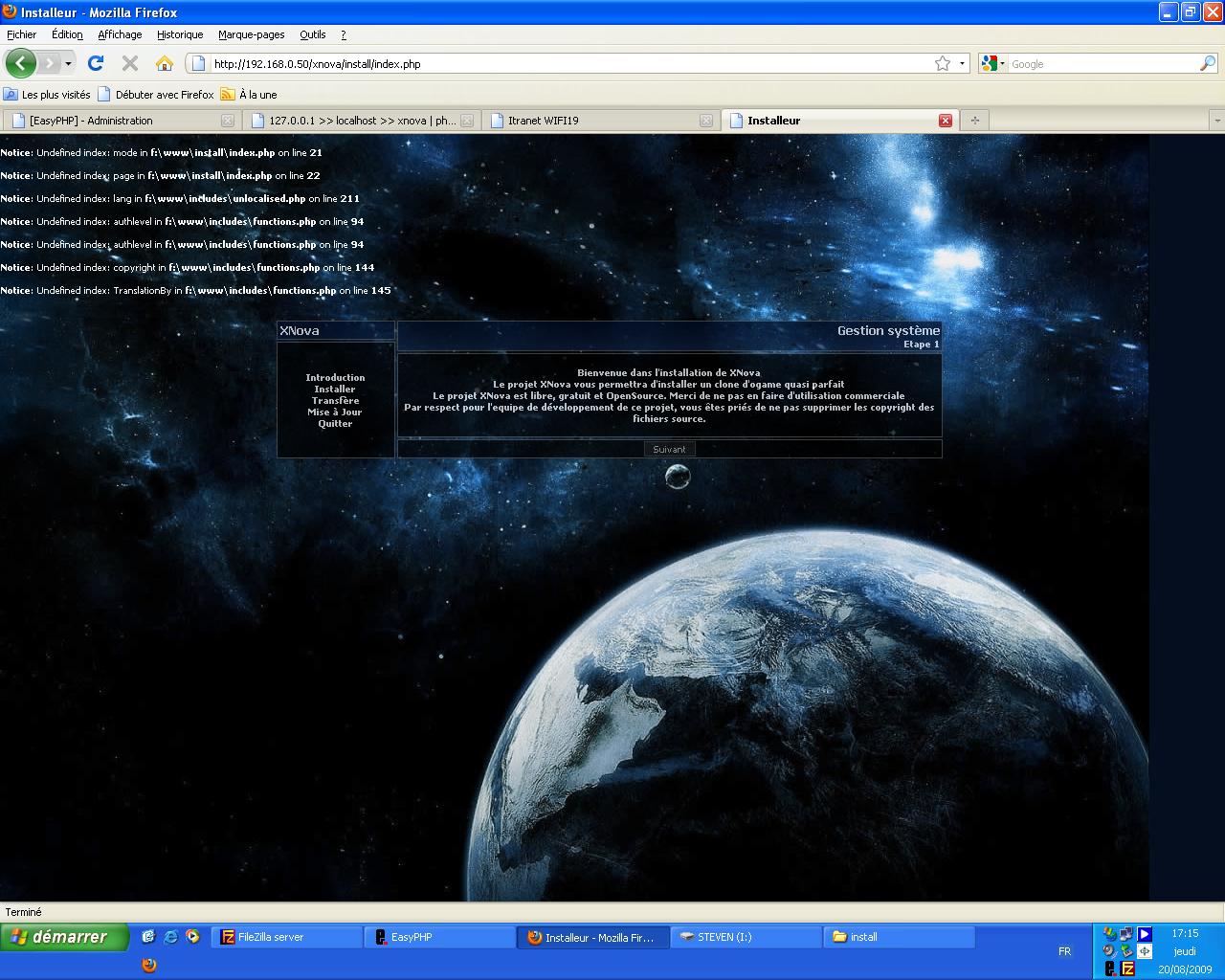1225x980 pixels.
Task: Click the search magnifier icon
Action: coord(1208,63)
